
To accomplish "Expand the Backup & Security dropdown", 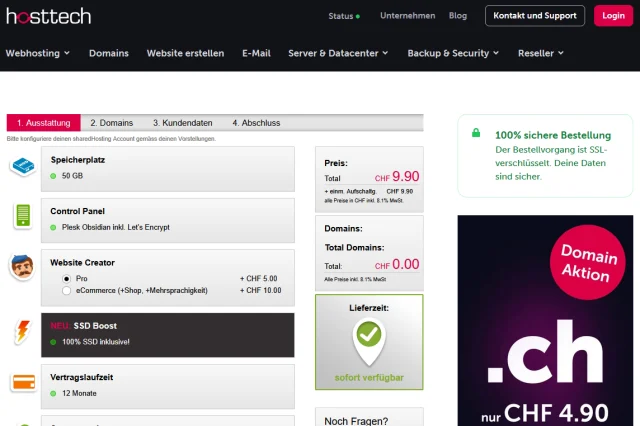I will [x=453, y=53].
